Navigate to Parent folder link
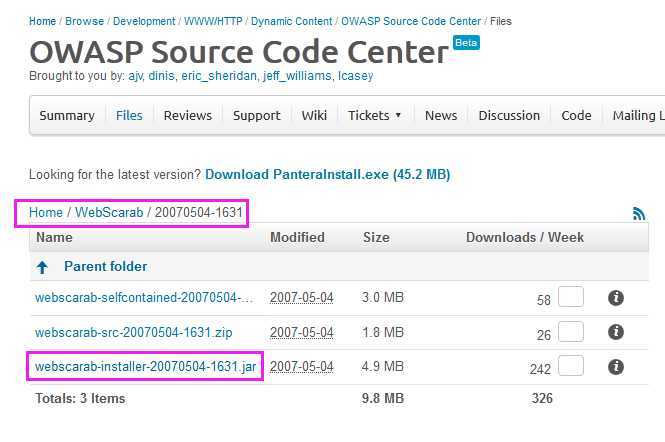This screenshot has height=442, width=665. point(105,267)
